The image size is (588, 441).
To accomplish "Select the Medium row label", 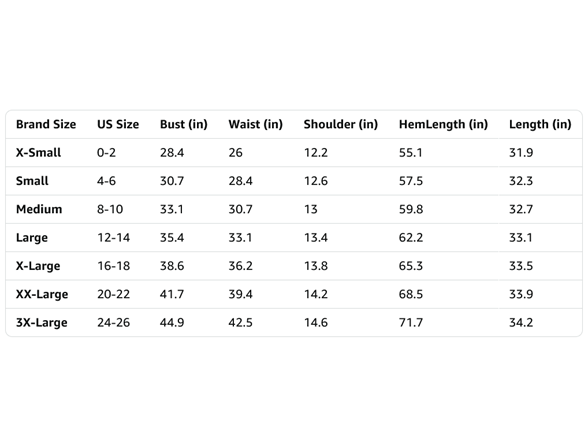I will coord(39,209).
